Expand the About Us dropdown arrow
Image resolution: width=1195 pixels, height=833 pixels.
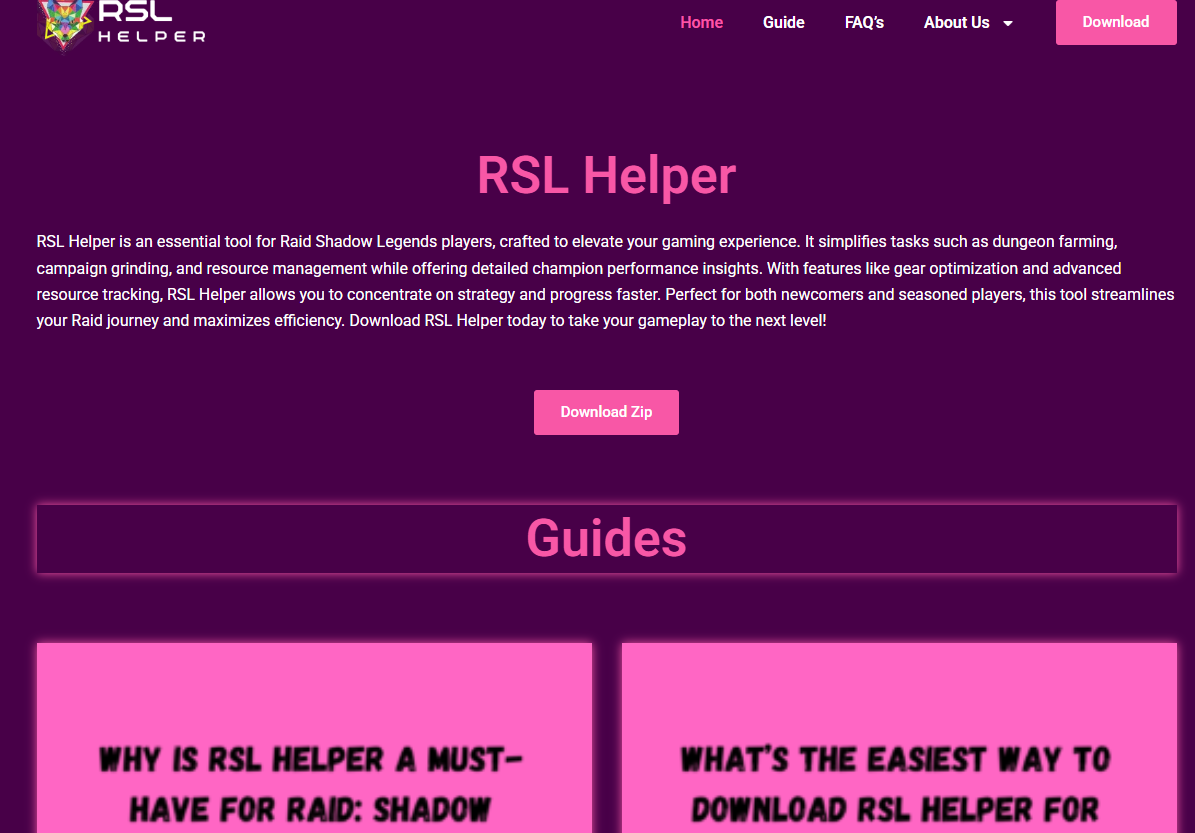click(1007, 23)
